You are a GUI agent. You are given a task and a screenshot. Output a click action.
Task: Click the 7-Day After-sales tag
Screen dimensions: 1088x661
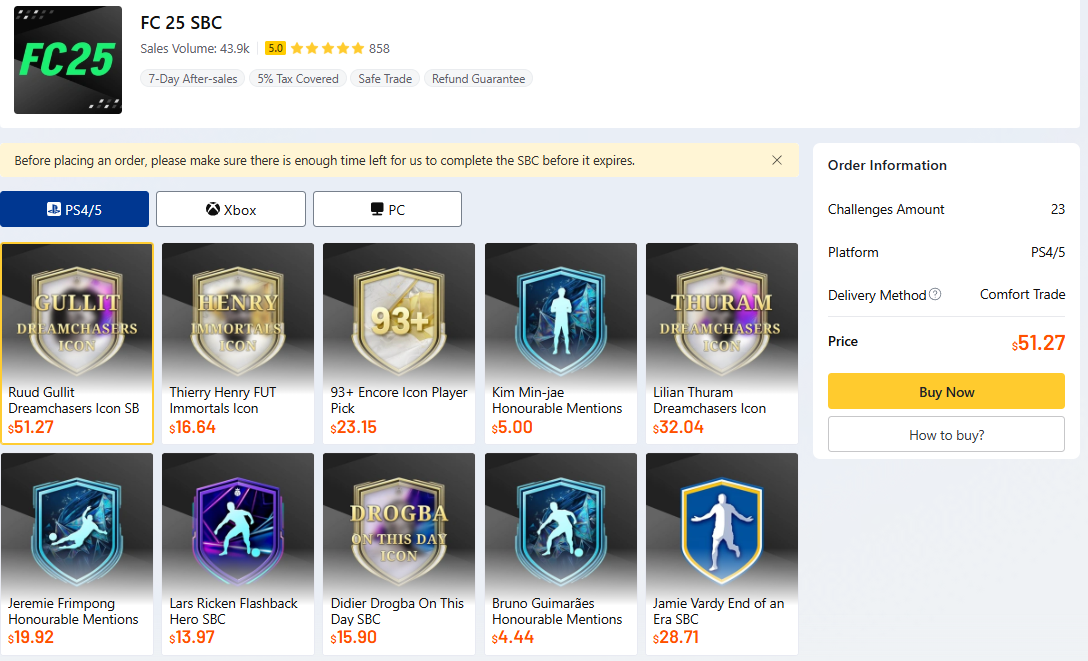point(192,78)
